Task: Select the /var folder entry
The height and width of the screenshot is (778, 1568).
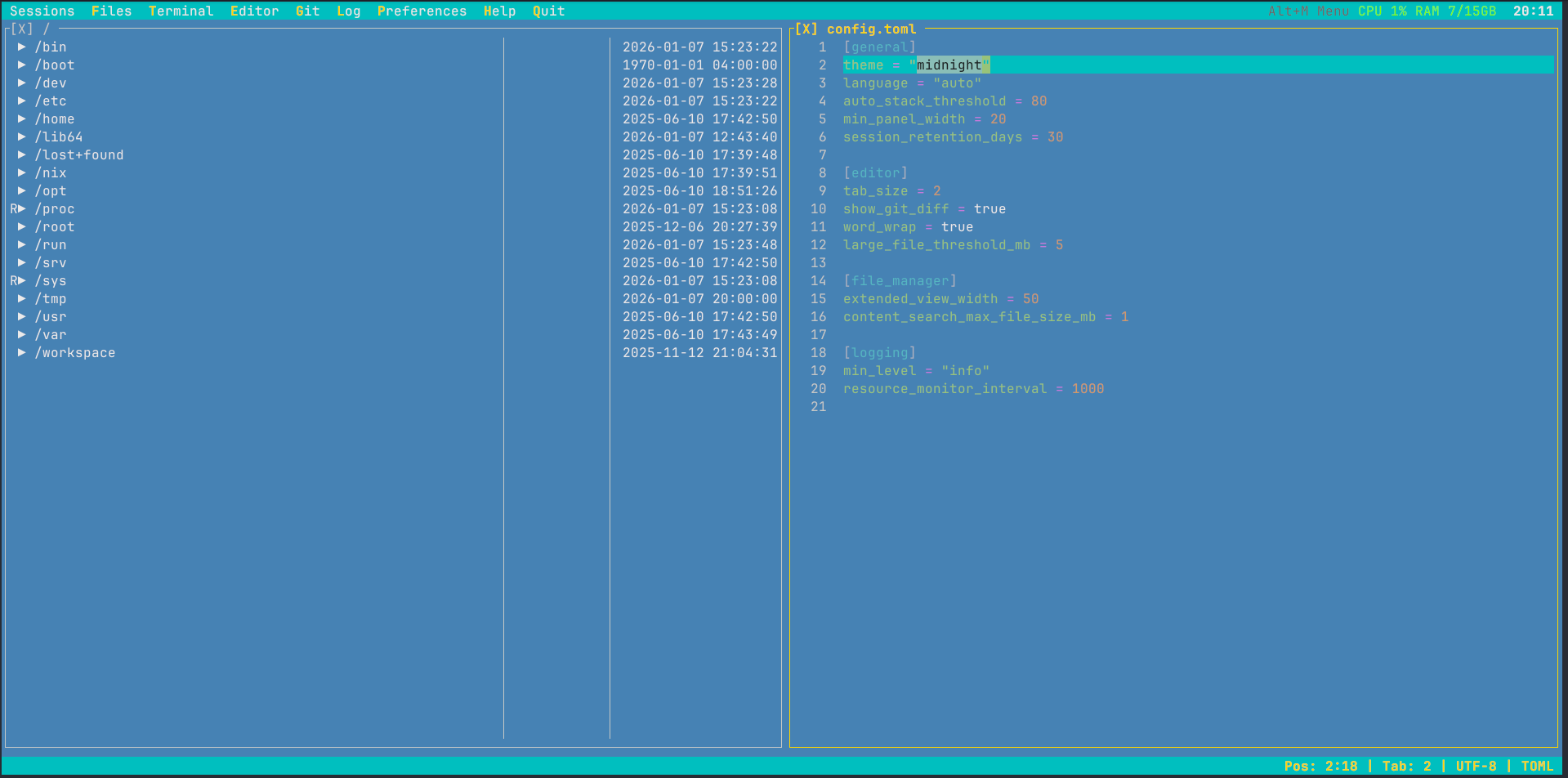Action: [x=51, y=335]
